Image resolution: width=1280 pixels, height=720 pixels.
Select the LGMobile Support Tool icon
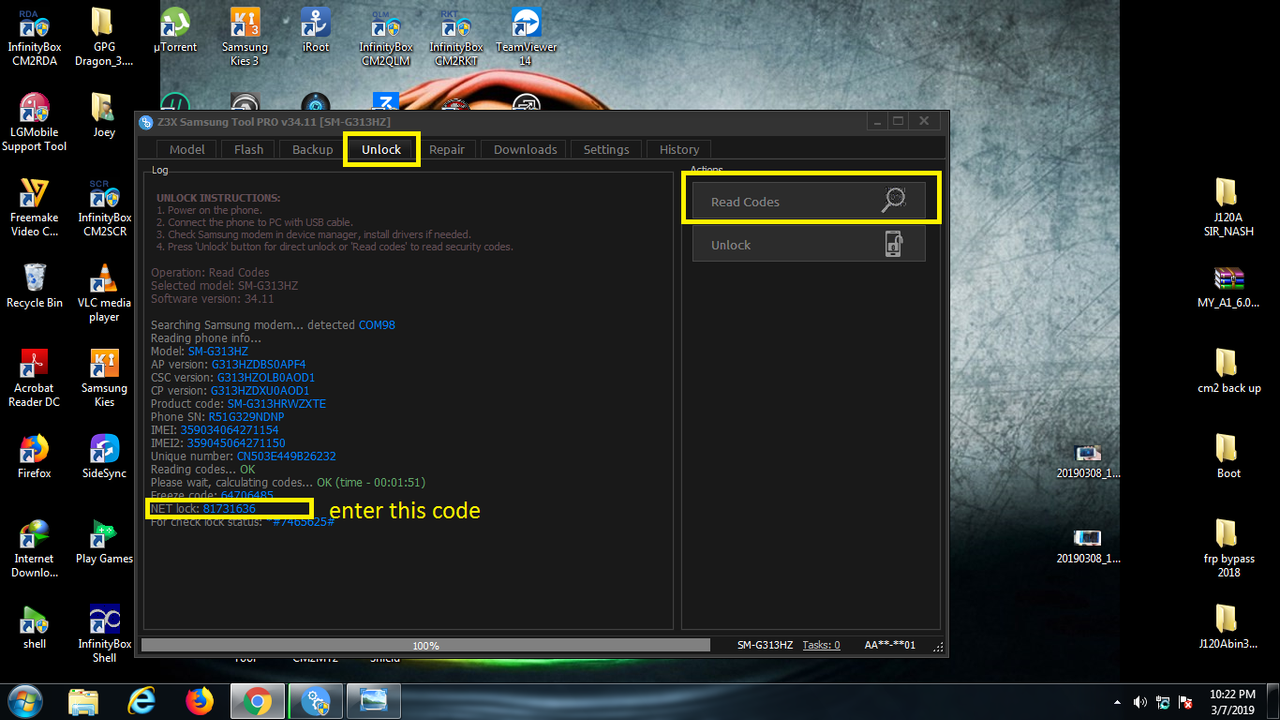coord(34,123)
